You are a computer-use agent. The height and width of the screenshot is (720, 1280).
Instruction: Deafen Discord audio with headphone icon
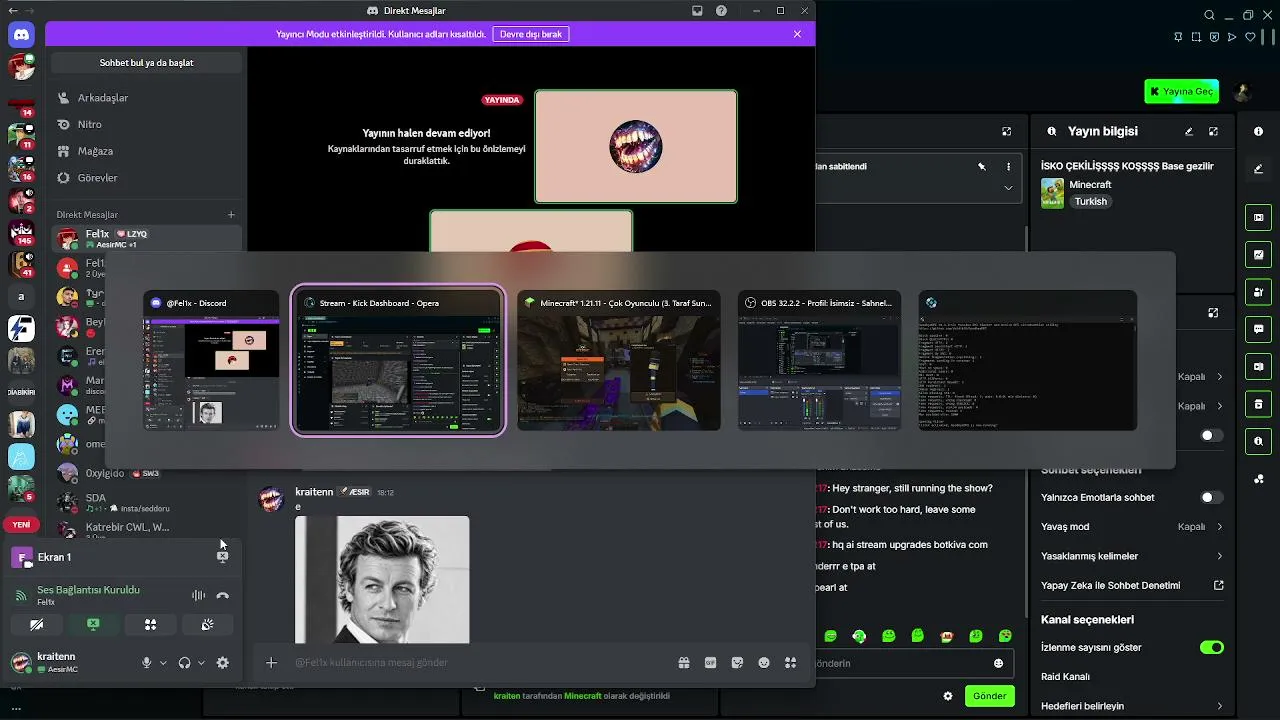tap(184, 662)
